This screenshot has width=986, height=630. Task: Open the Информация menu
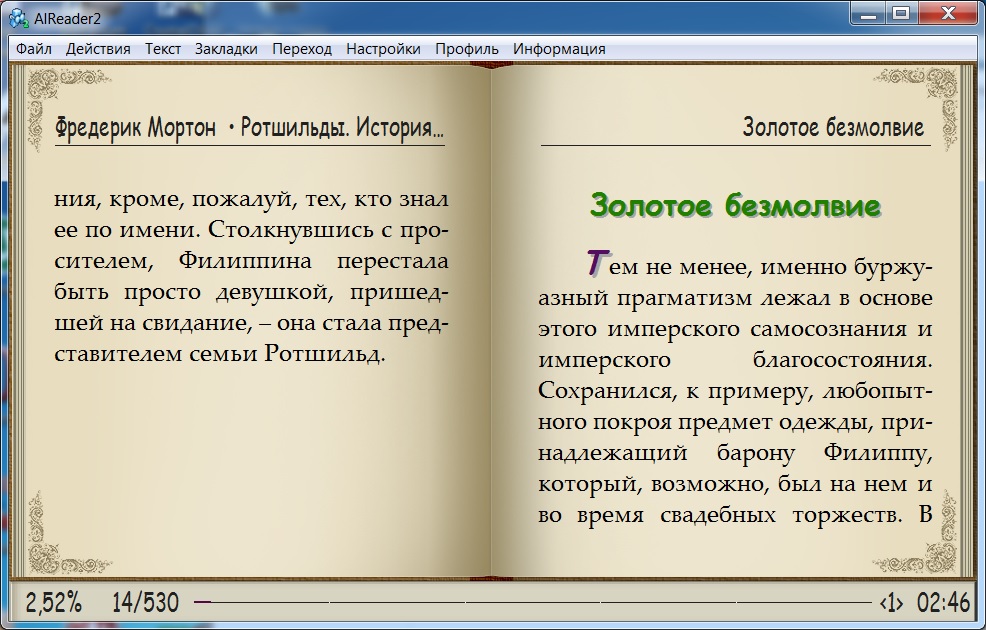(560, 49)
